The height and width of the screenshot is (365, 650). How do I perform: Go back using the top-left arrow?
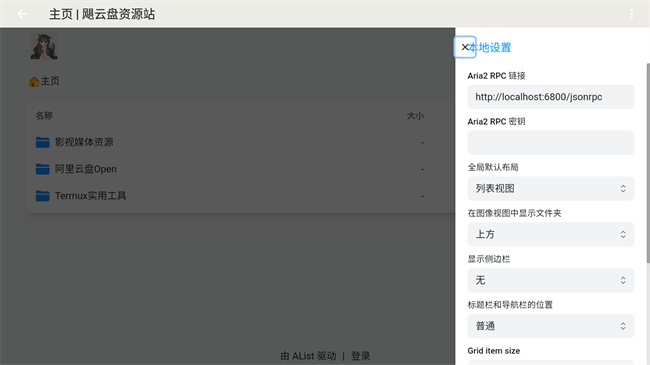(x=22, y=14)
